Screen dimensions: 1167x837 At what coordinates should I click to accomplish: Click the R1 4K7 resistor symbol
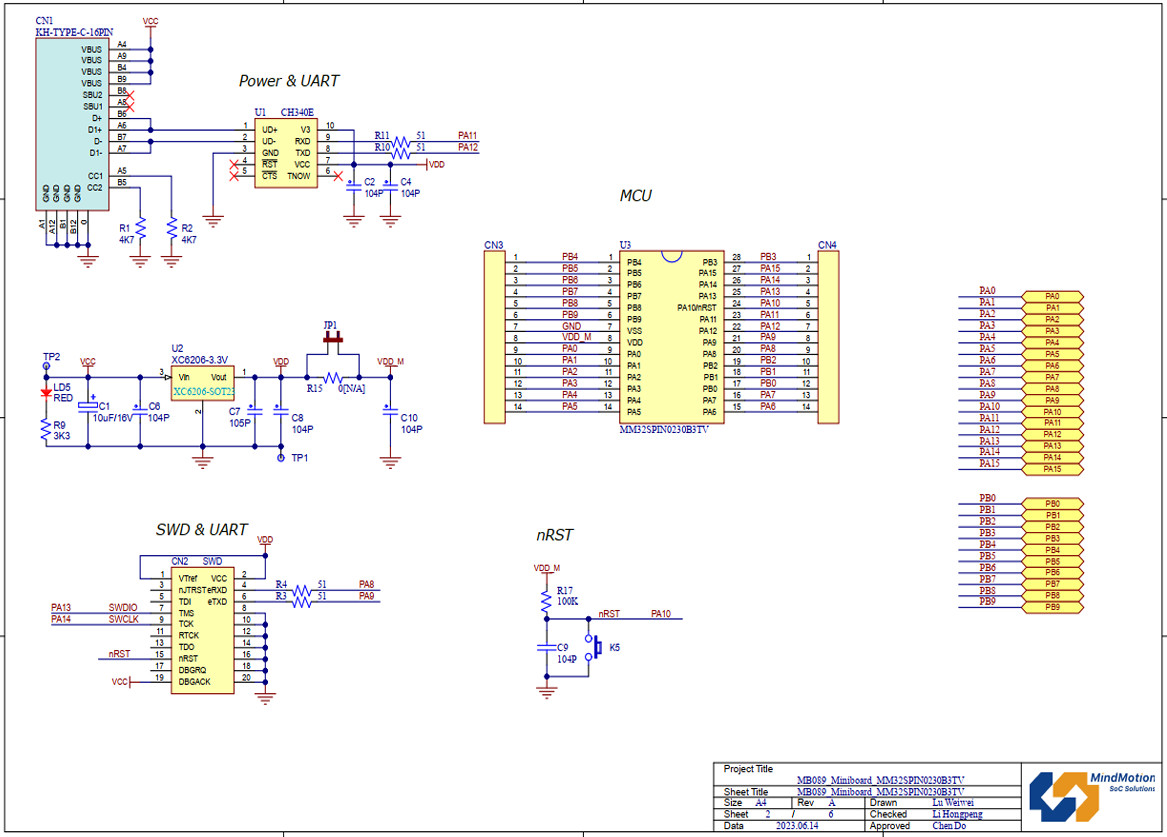pos(140,228)
